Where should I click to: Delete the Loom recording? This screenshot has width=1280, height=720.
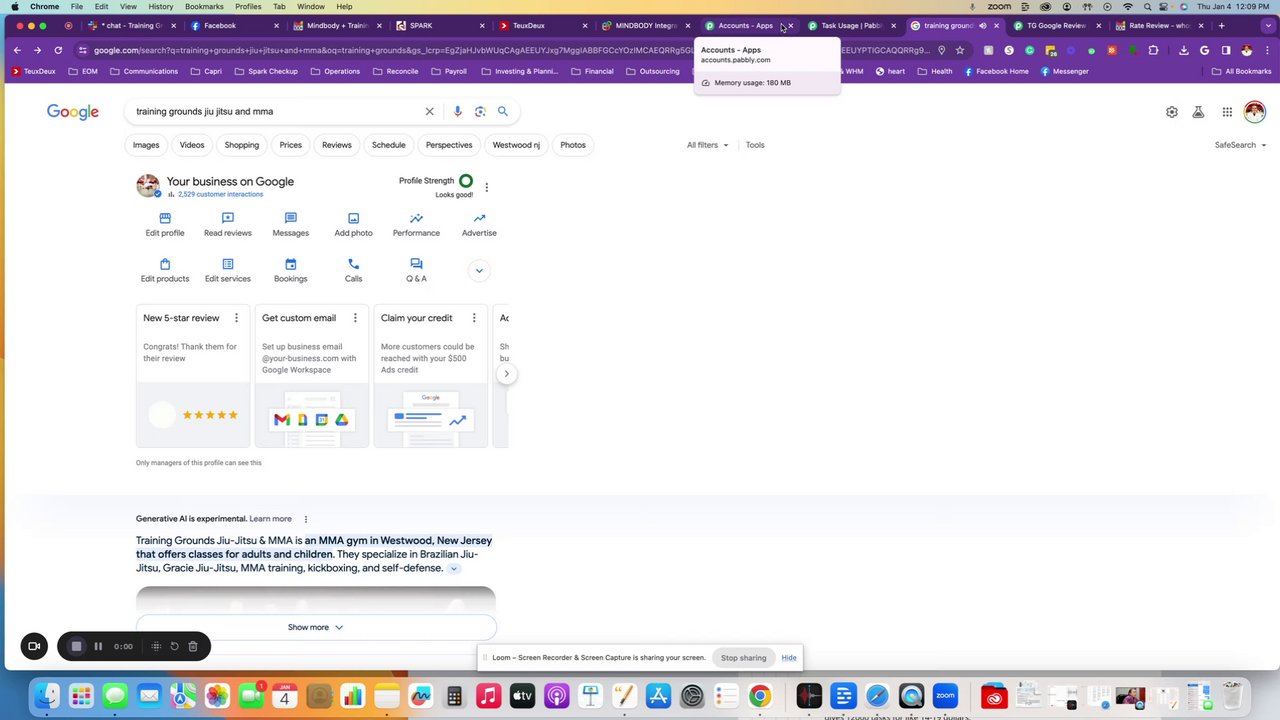point(193,646)
